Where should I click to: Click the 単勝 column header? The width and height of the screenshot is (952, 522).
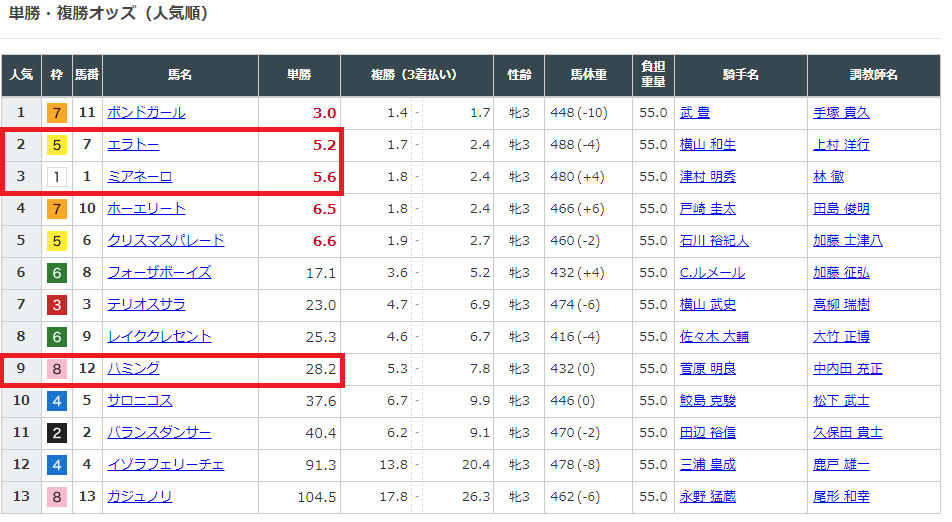(x=299, y=75)
